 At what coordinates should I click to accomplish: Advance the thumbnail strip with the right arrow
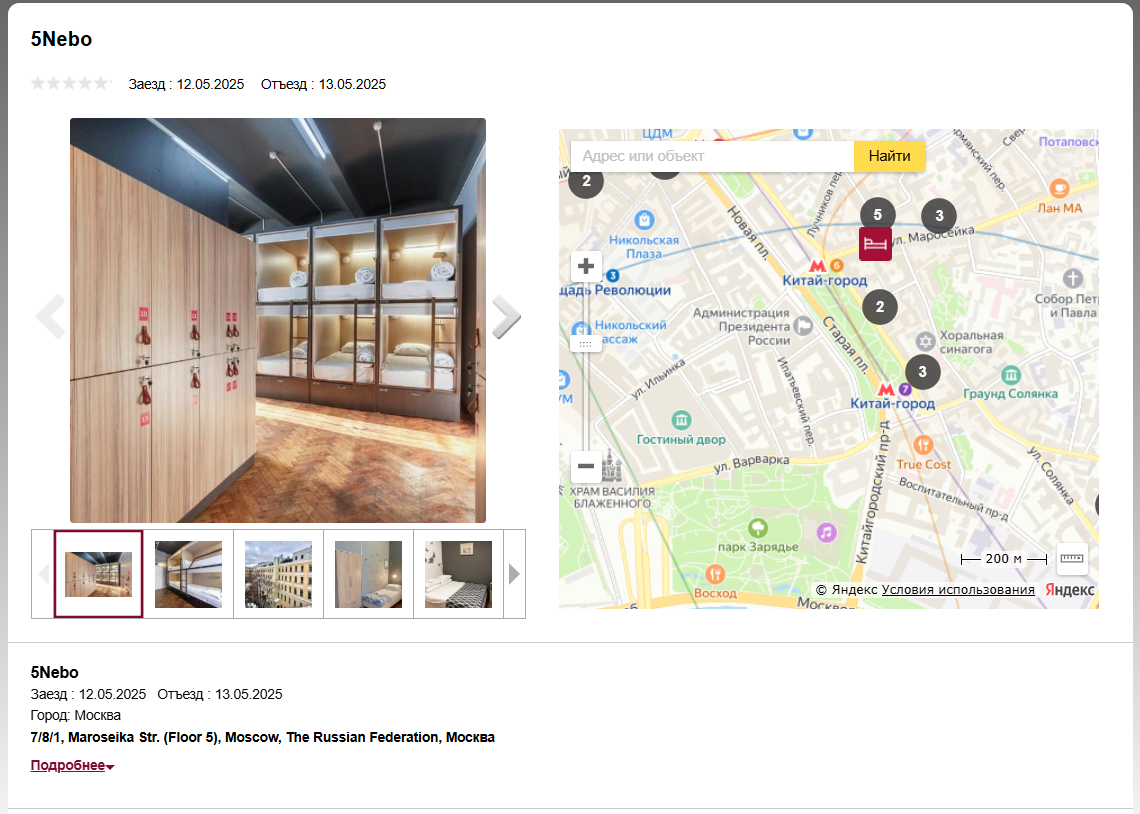[514, 574]
